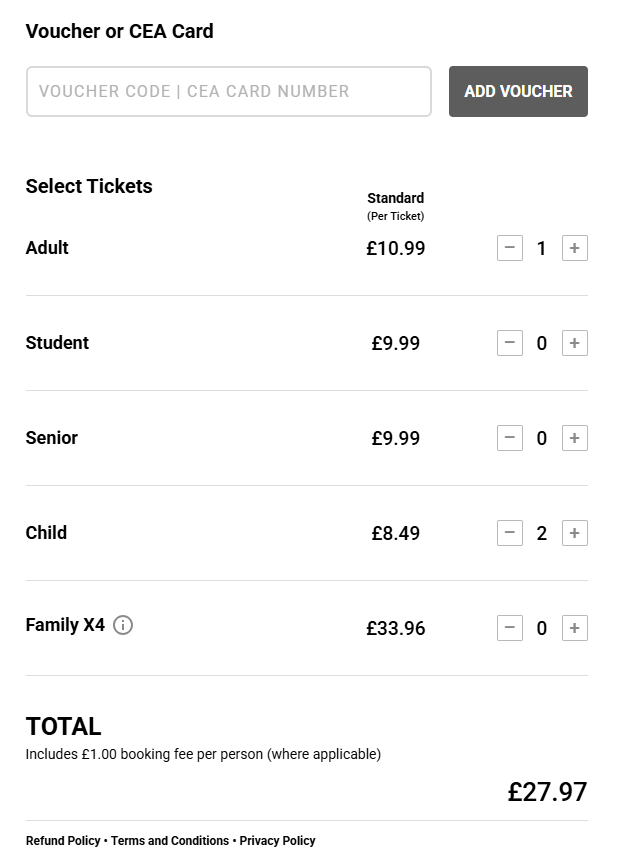The image size is (619, 852).
Task: Add a Student ticket using plus icon
Action: [x=574, y=343]
